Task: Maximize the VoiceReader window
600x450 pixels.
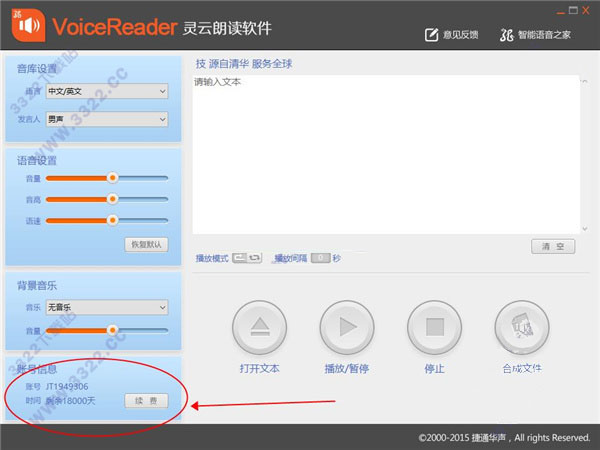Action: [x=573, y=10]
